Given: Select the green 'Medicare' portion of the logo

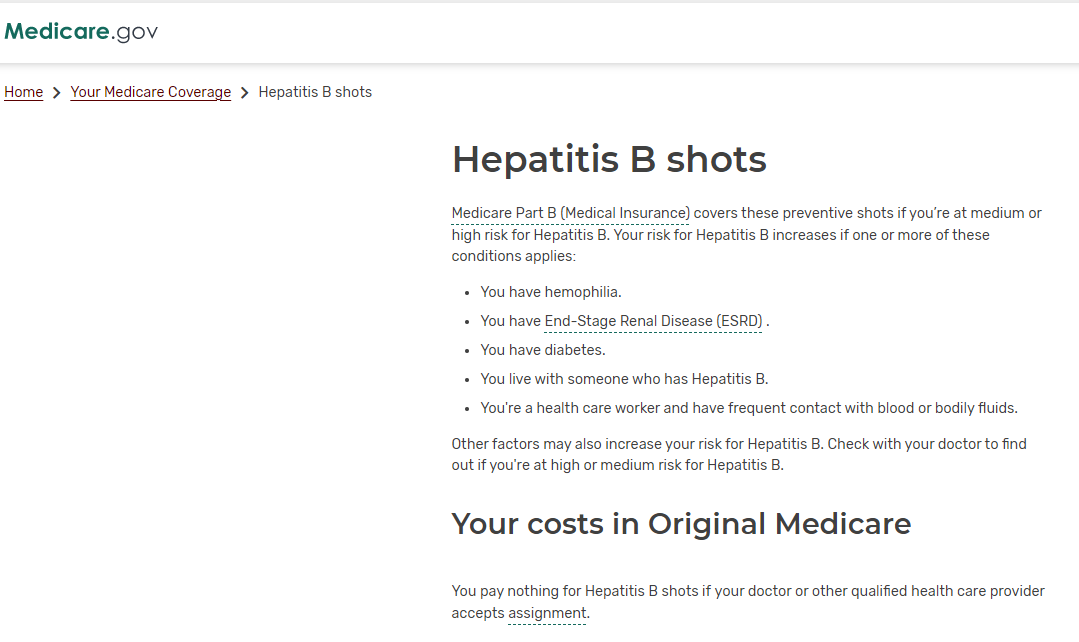Looking at the screenshot, I should [55, 31].
